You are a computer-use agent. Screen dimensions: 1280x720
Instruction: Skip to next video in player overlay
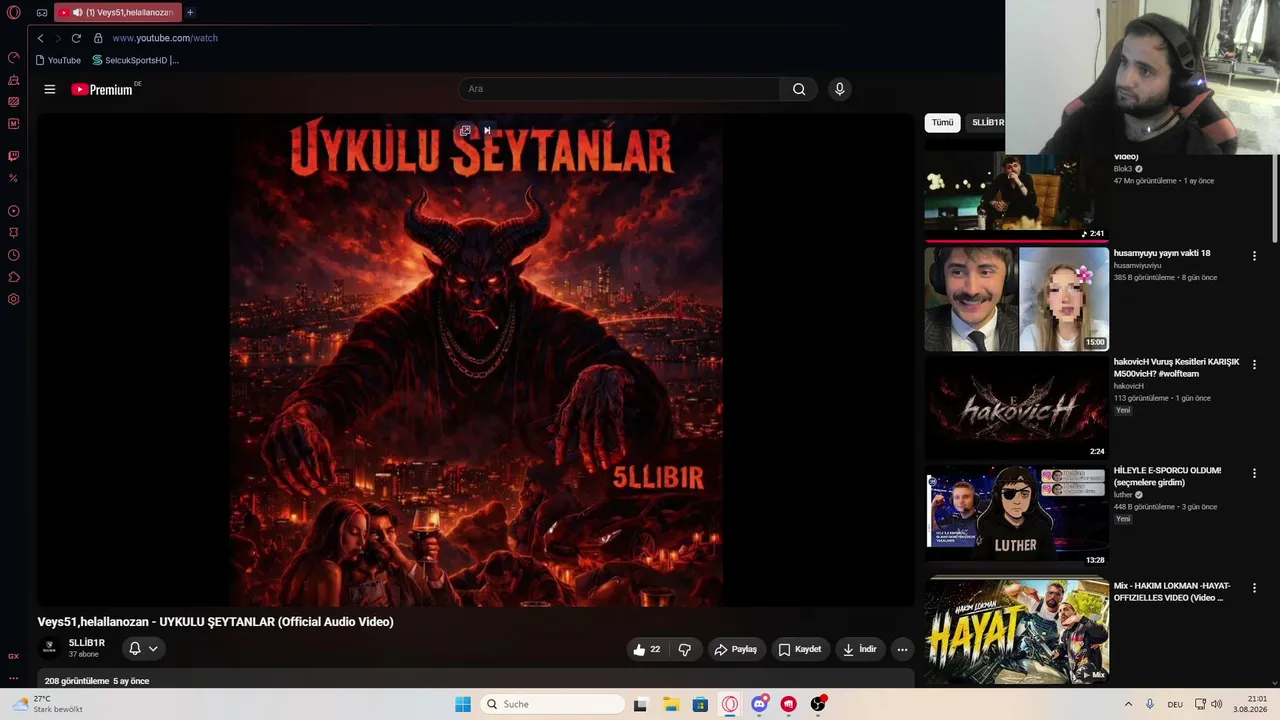[x=487, y=131]
